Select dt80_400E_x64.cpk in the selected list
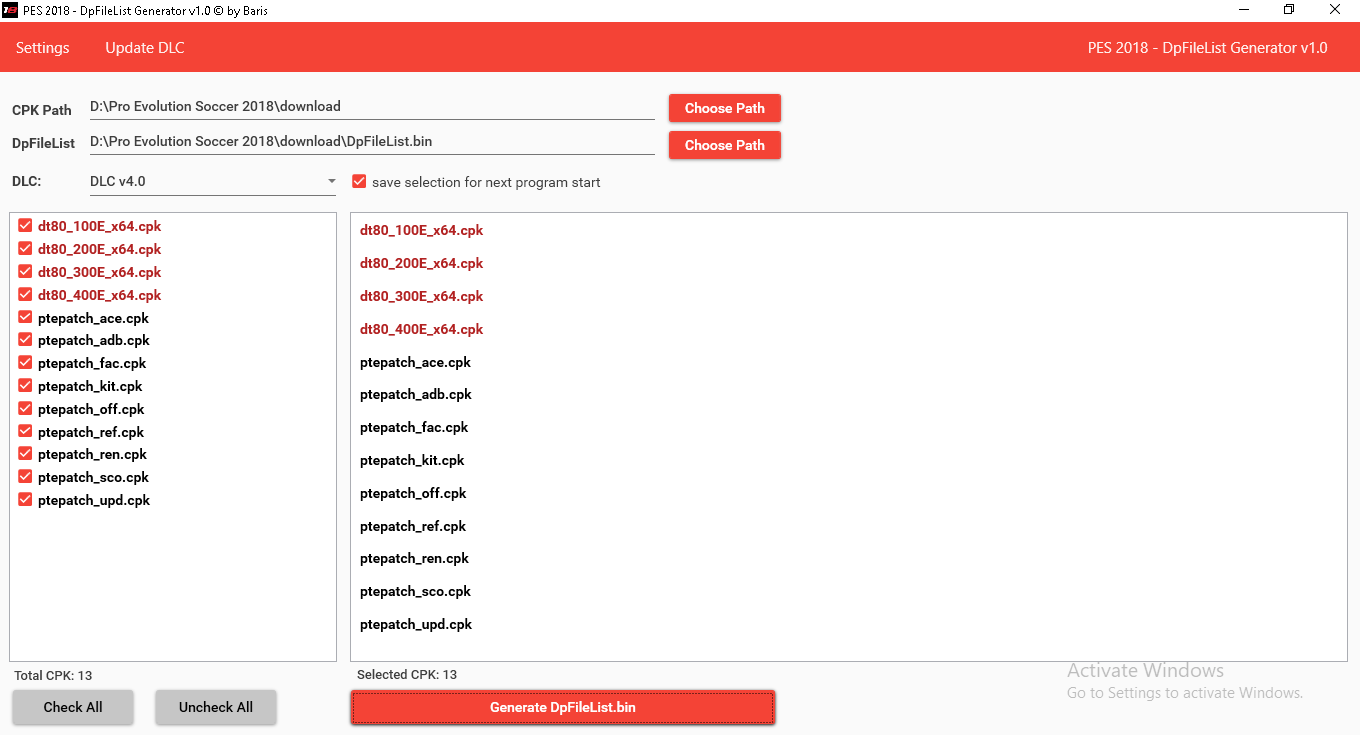1360x735 pixels. [421, 329]
